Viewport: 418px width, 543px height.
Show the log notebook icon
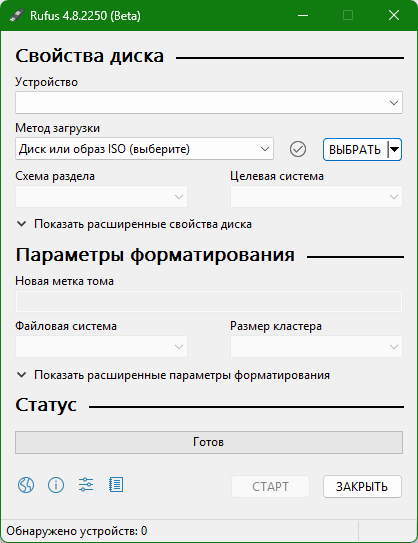pyautogui.click(x=116, y=484)
